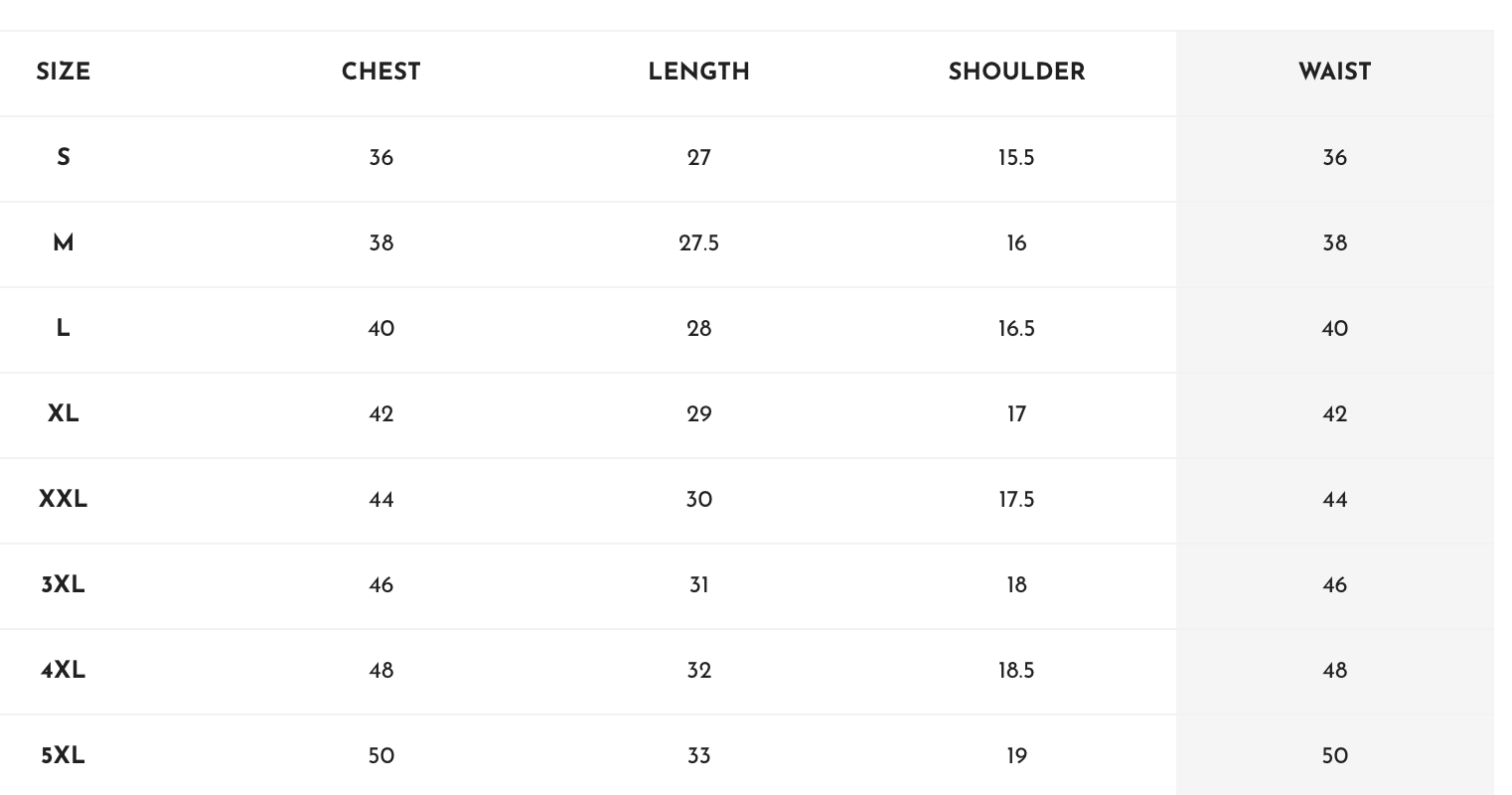Click the SIZE column header

63,73
